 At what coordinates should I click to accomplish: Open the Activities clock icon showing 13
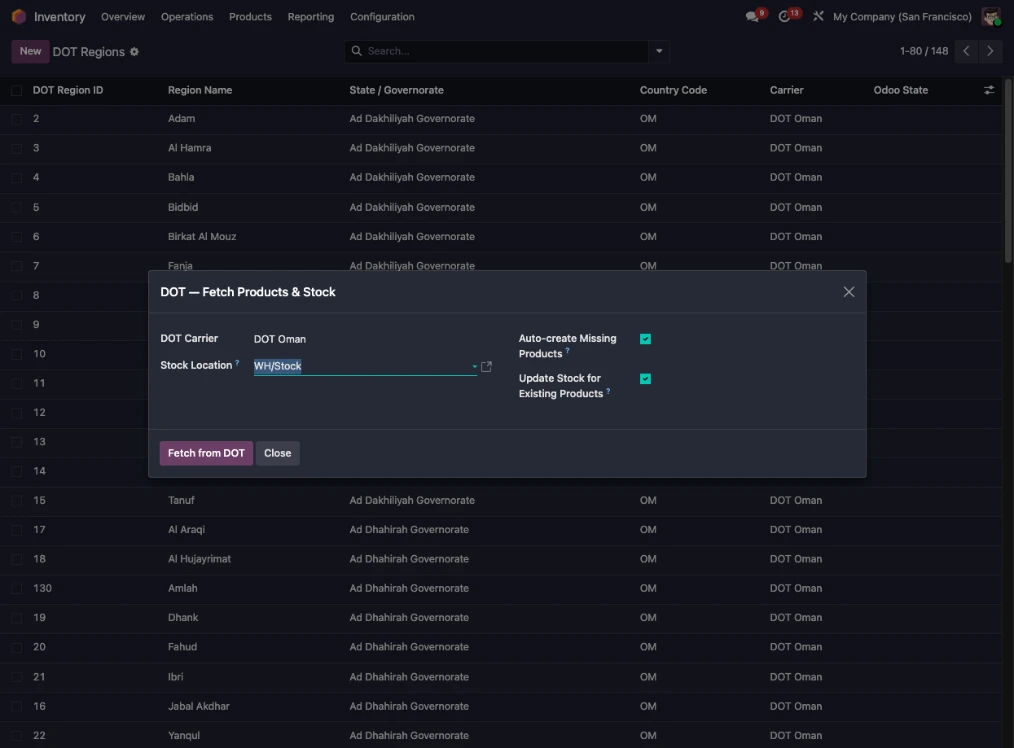[785, 16]
